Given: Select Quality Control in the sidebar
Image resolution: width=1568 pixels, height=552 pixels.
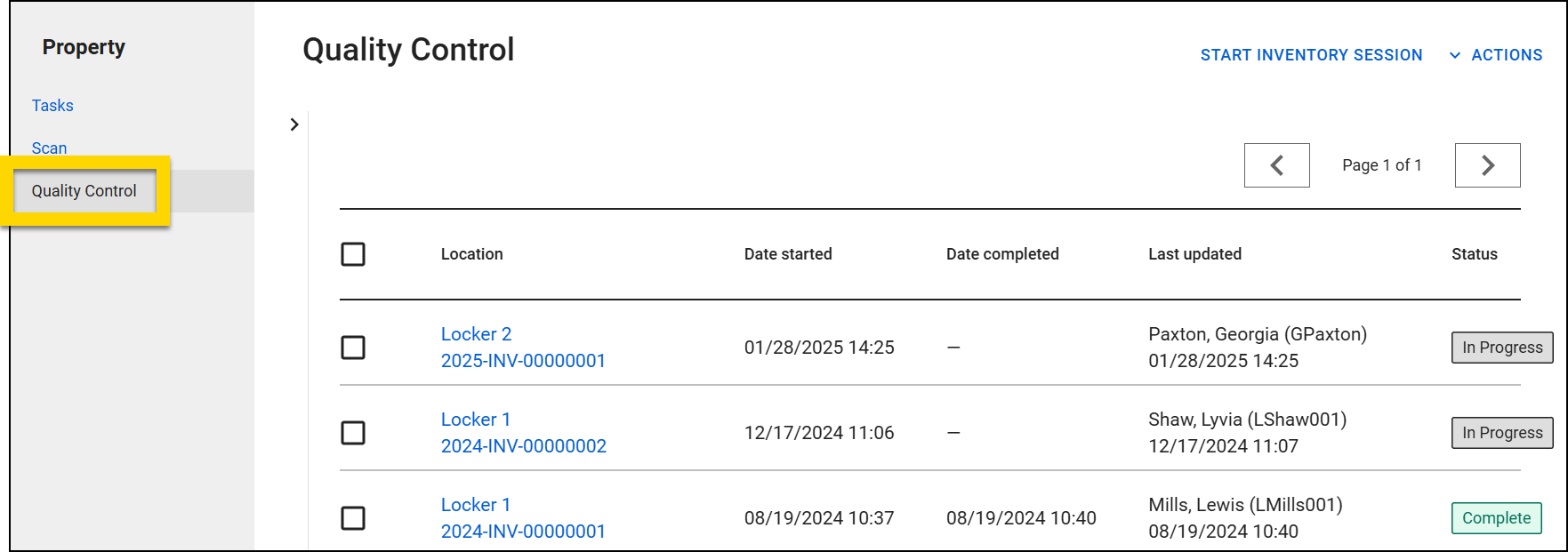Looking at the screenshot, I should click(84, 190).
